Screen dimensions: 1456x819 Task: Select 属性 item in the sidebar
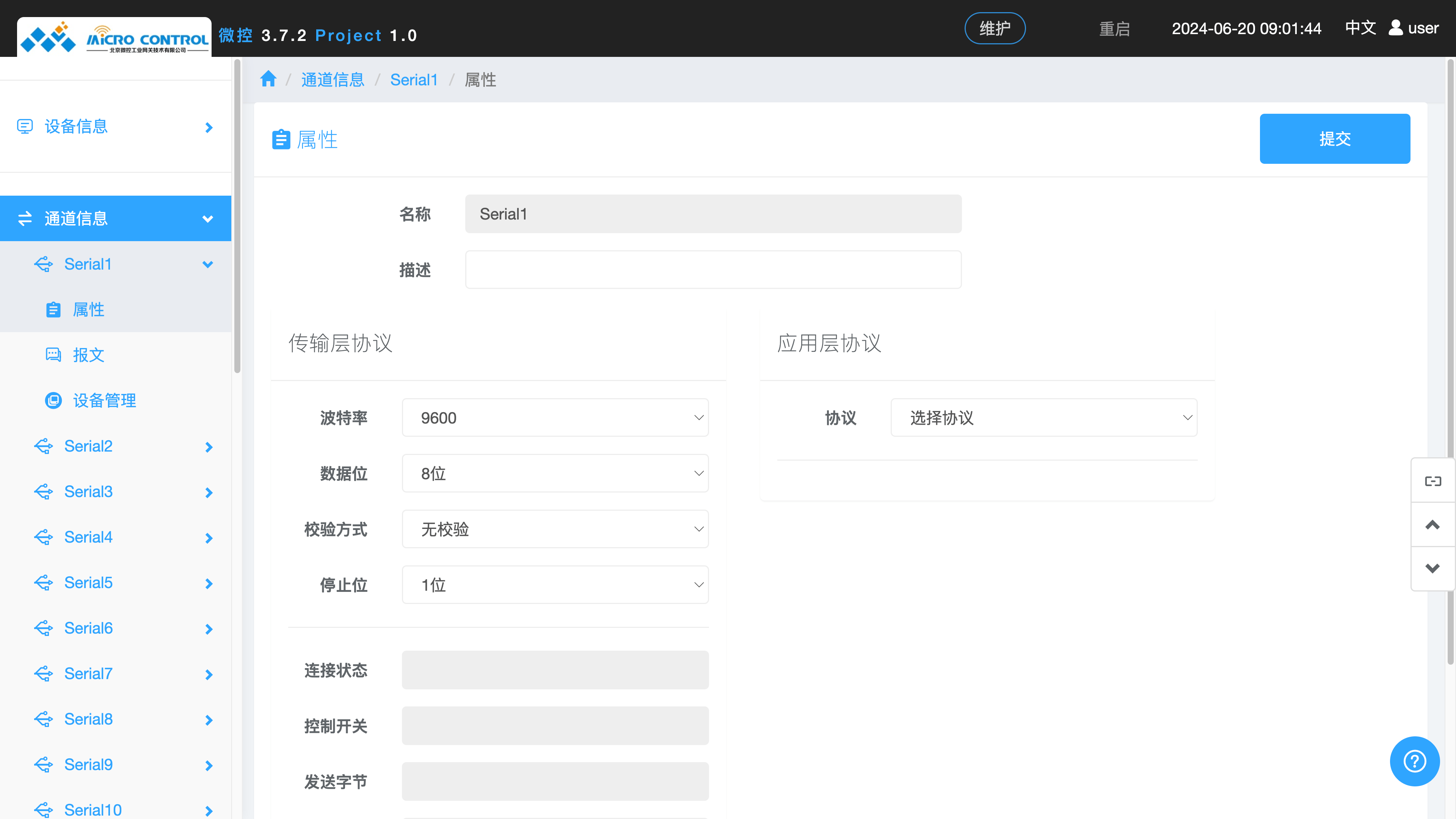point(88,310)
